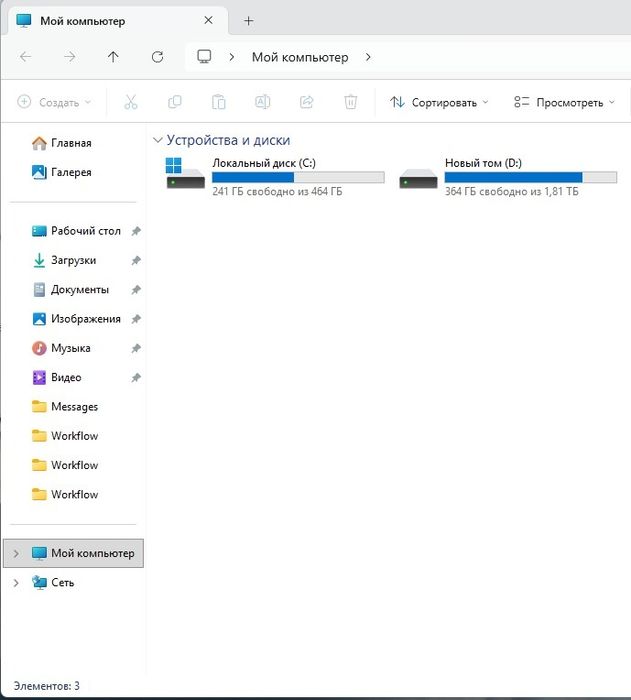Click pin icon next to Музыка
The width and height of the screenshot is (631, 700).
point(136,348)
